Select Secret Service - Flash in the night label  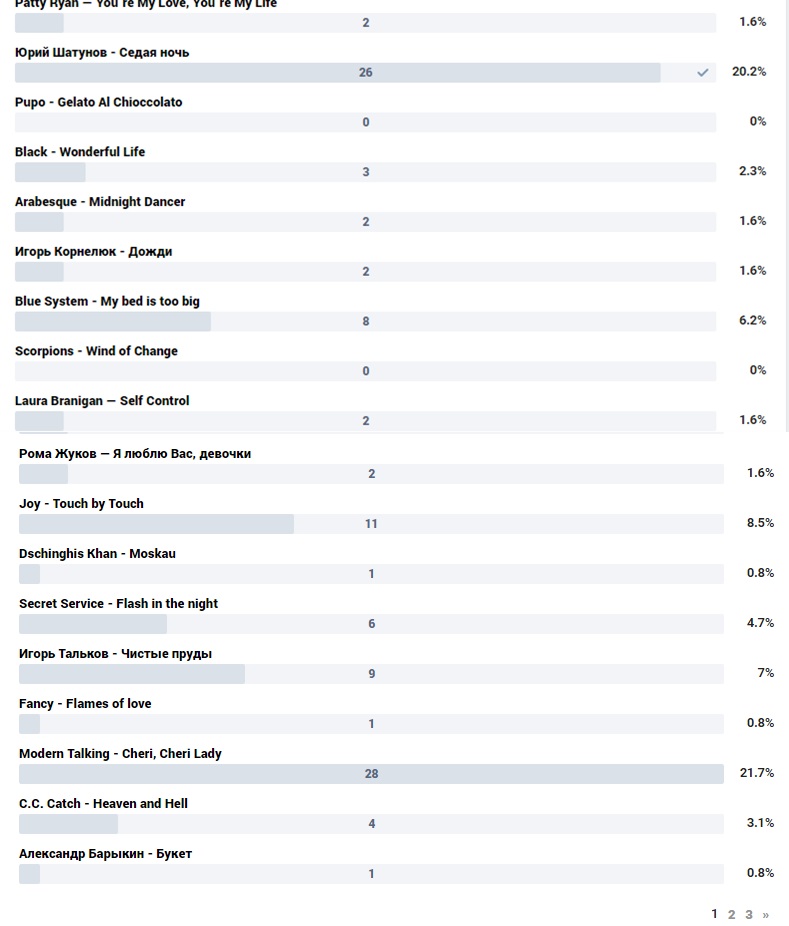(118, 604)
